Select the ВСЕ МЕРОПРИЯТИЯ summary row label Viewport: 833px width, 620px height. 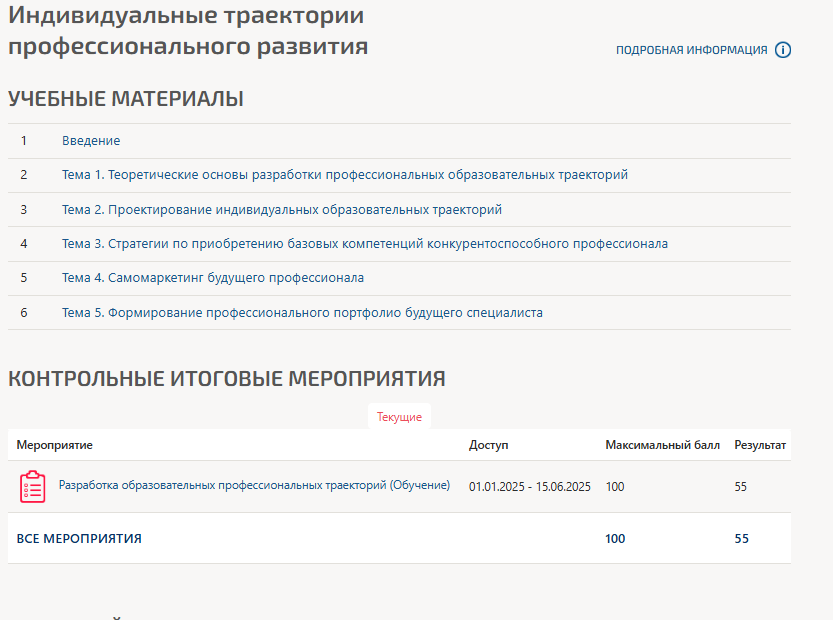click(x=79, y=539)
